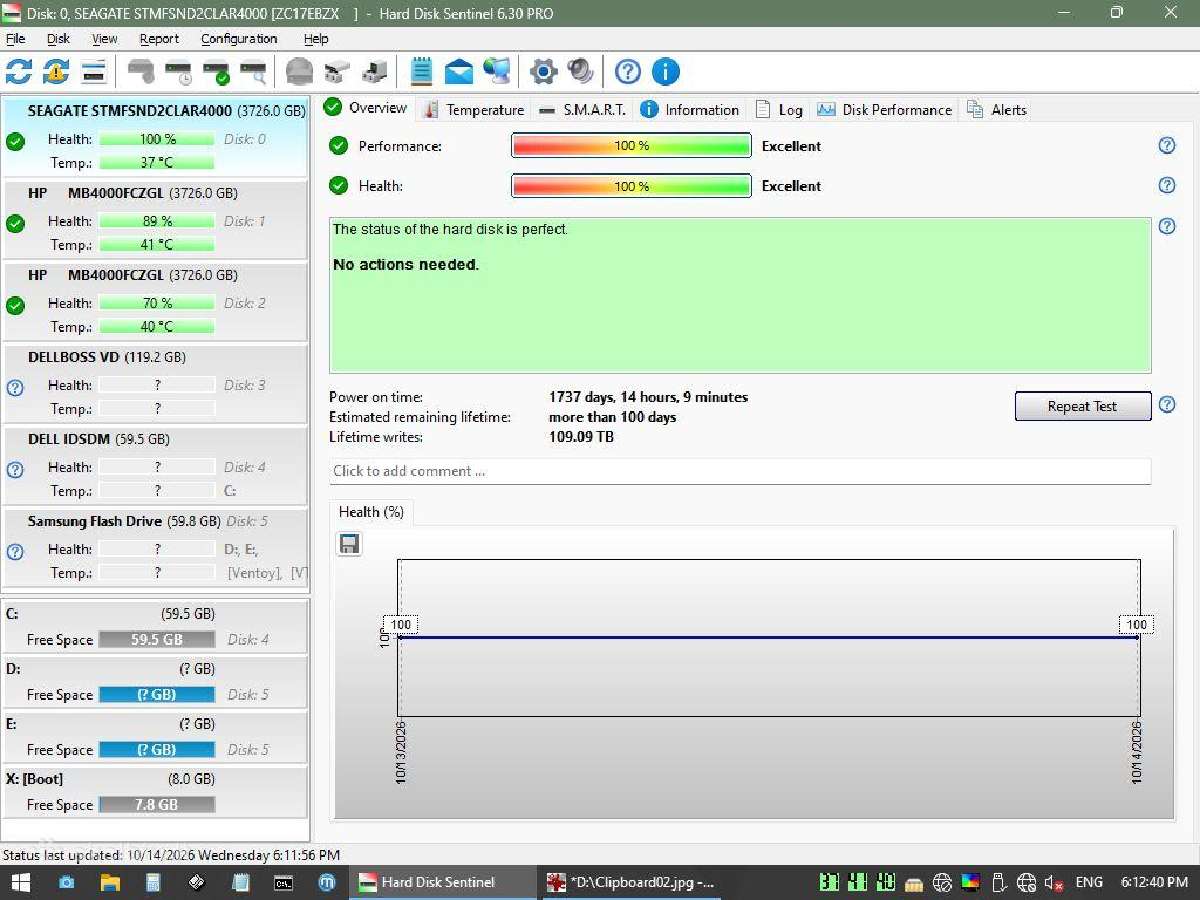Select the Overview tab
The height and width of the screenshot is (900, 1200).
(x=366, y=108)
